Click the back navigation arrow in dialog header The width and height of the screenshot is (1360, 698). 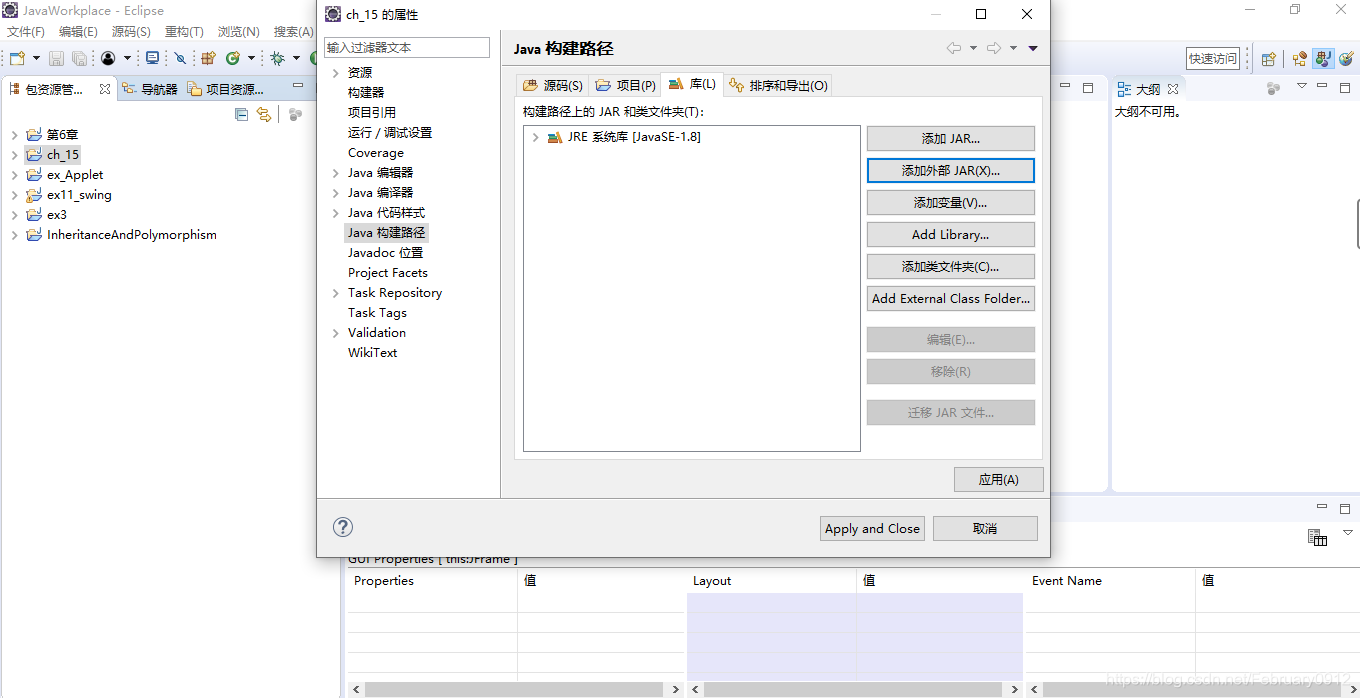point(953,48)
